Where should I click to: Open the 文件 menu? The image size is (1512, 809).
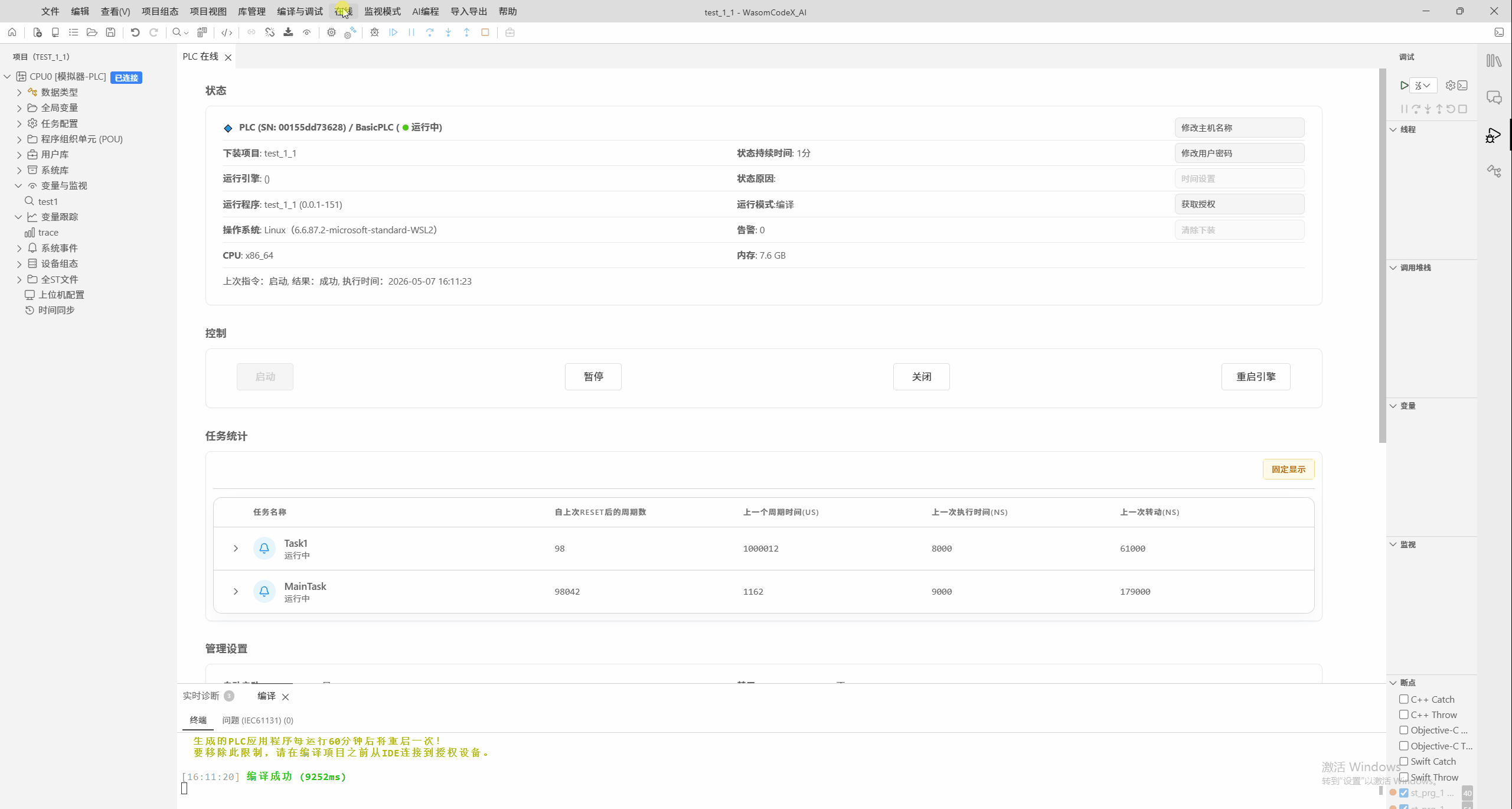tap(50, 11)
